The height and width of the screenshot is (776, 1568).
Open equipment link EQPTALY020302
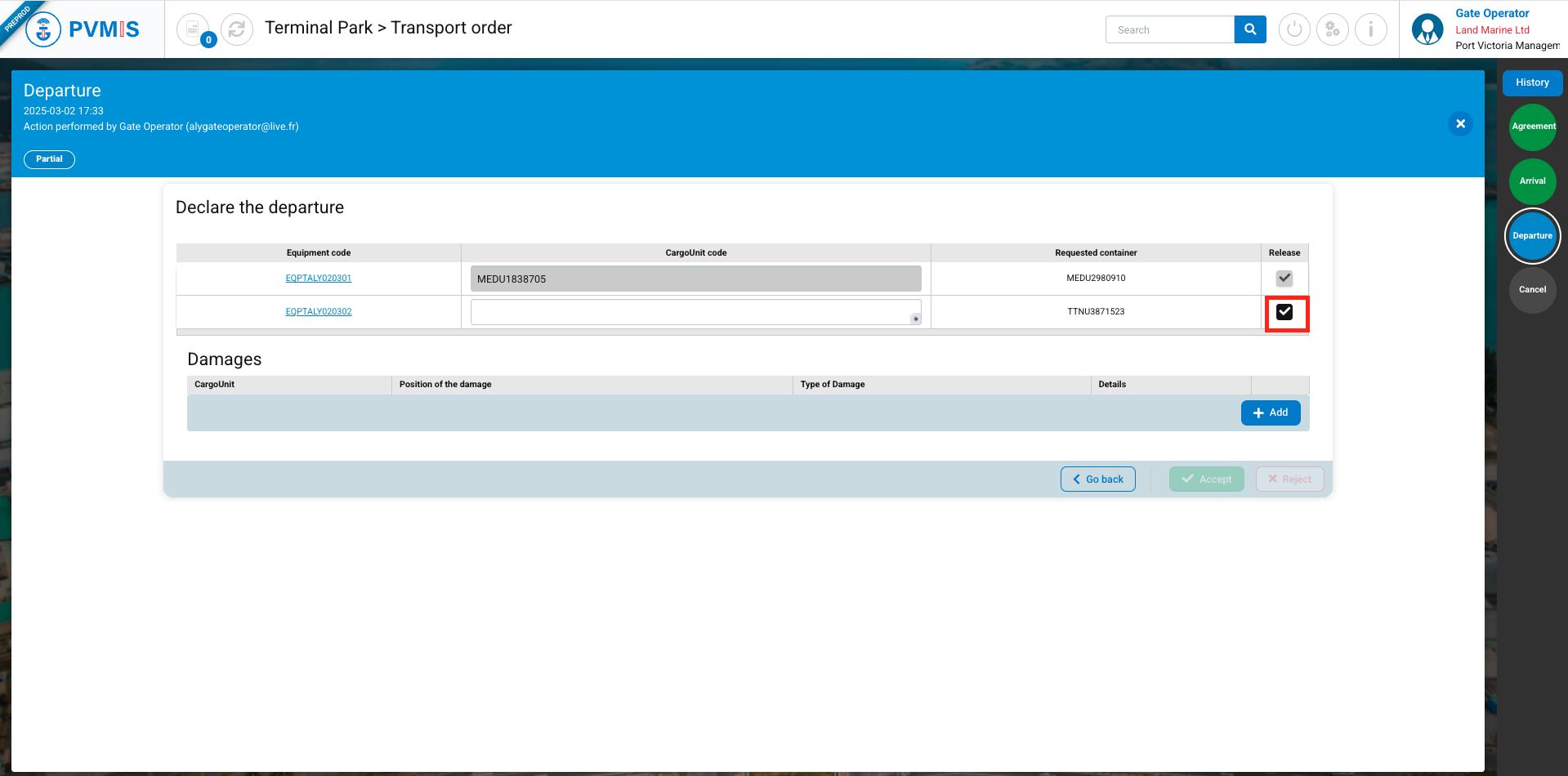319,312
